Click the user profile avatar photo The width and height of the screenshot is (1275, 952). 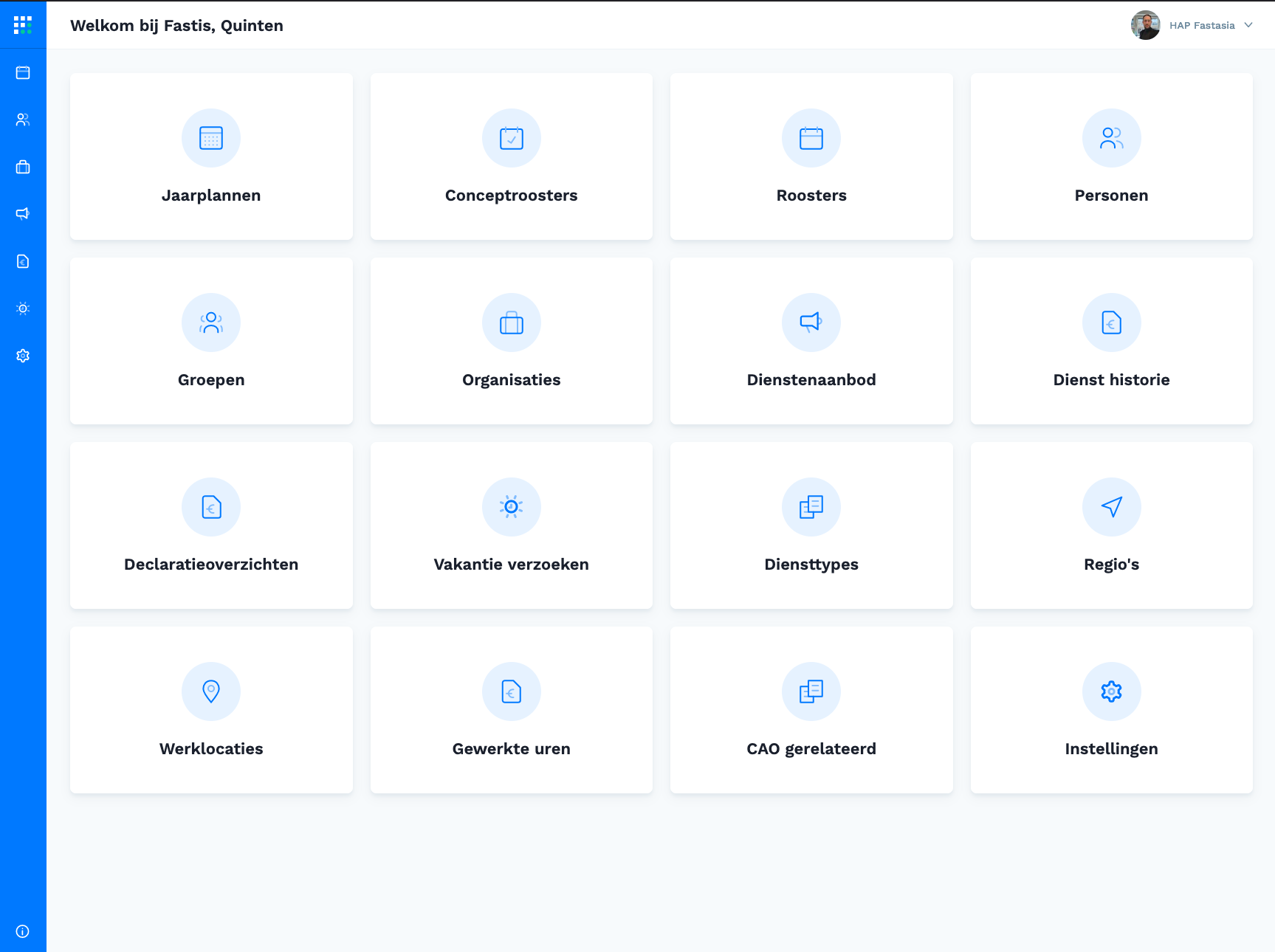pos(1145,25)
